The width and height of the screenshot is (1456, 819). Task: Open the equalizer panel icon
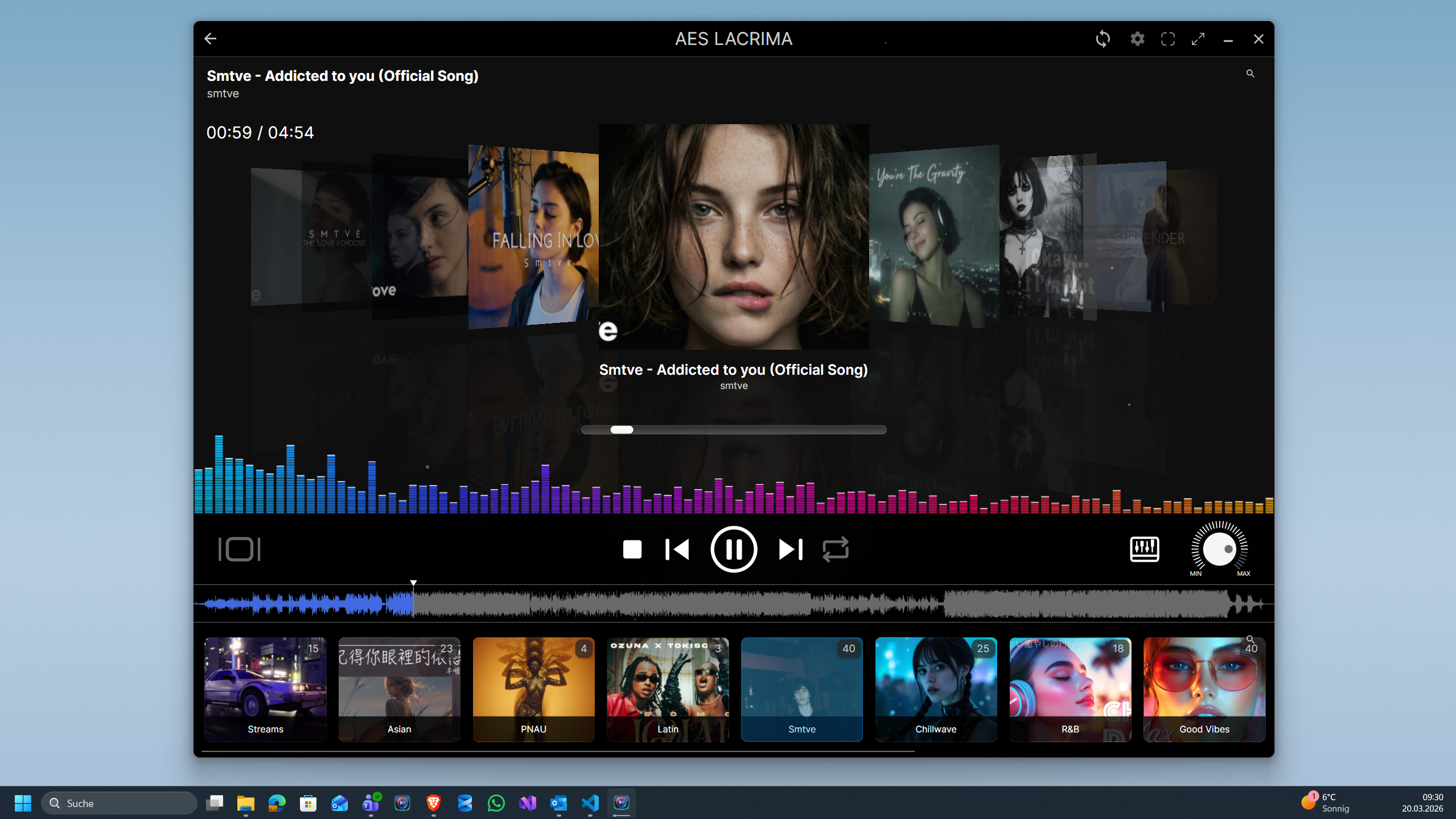tap(1144, 550)
